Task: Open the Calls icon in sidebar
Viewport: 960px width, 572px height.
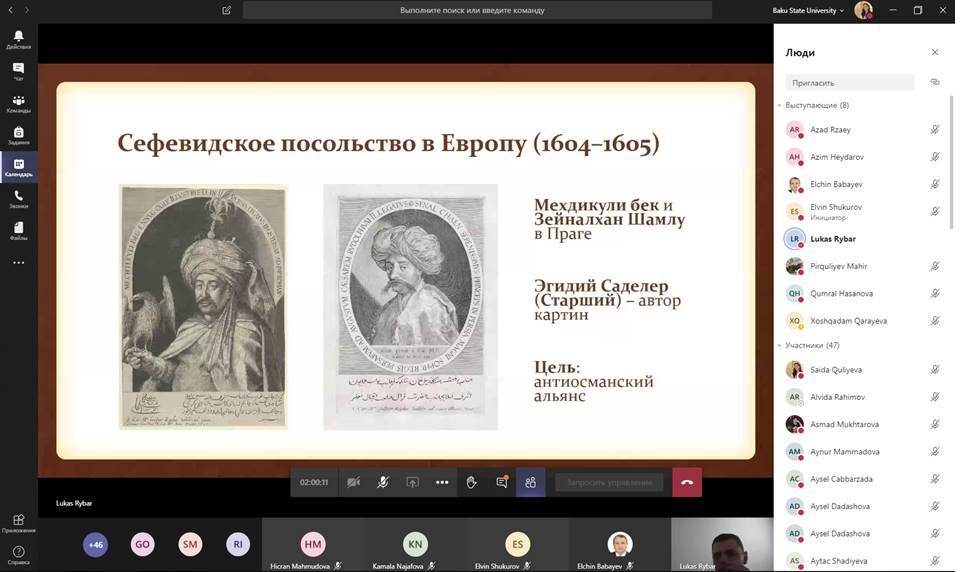Action: pos(18,198)
